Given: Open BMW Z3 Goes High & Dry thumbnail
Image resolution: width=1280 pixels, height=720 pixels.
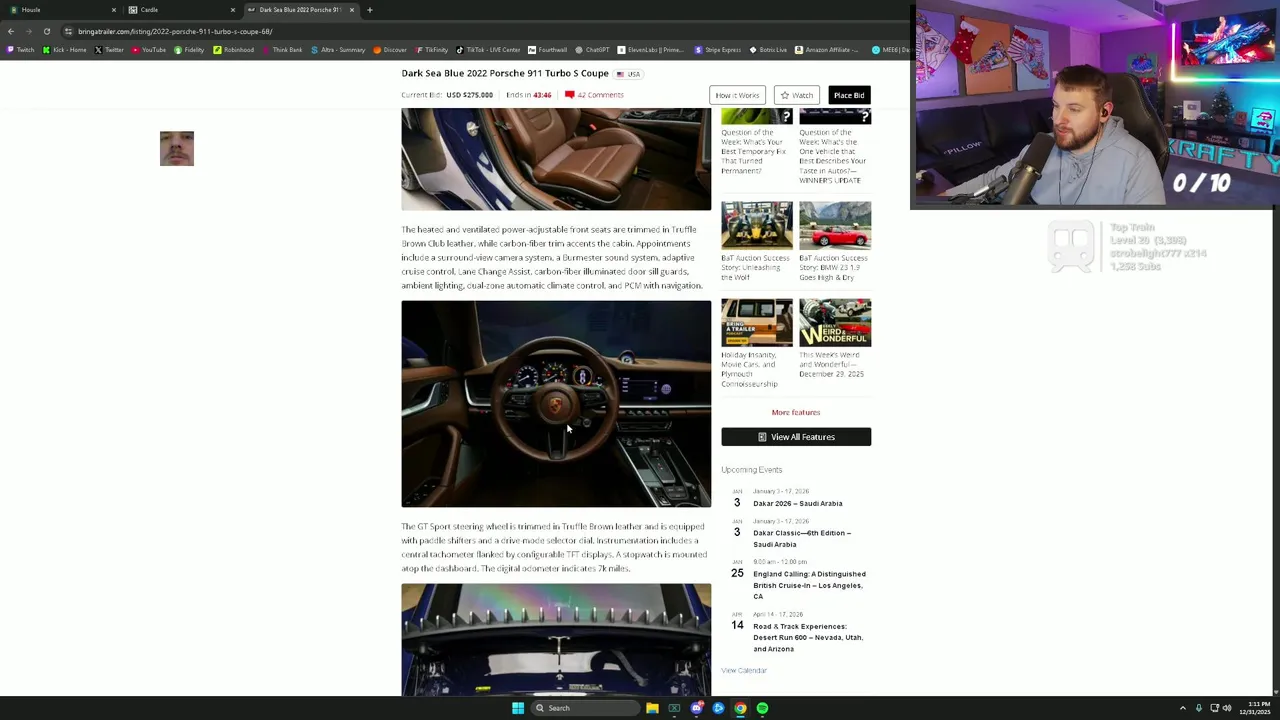Looking at the screenshot, I should [x=835, y=226].
